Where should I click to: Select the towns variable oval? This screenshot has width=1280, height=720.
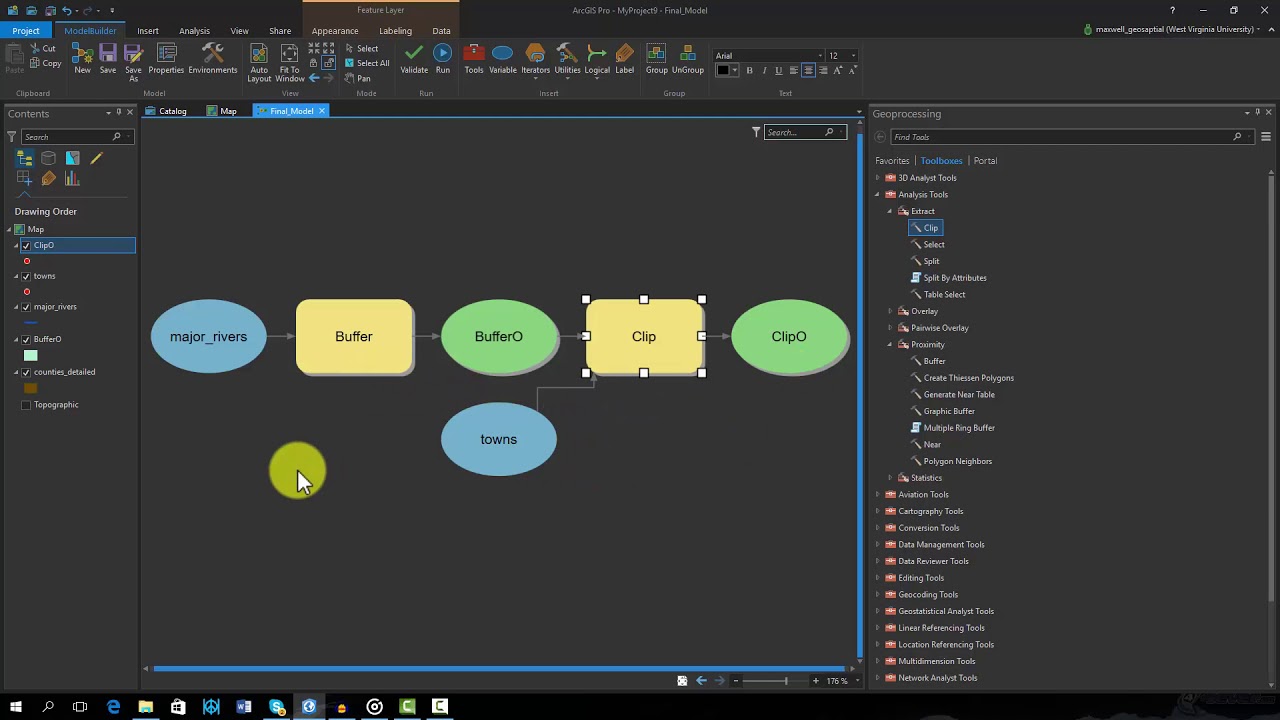click(499, 439)
